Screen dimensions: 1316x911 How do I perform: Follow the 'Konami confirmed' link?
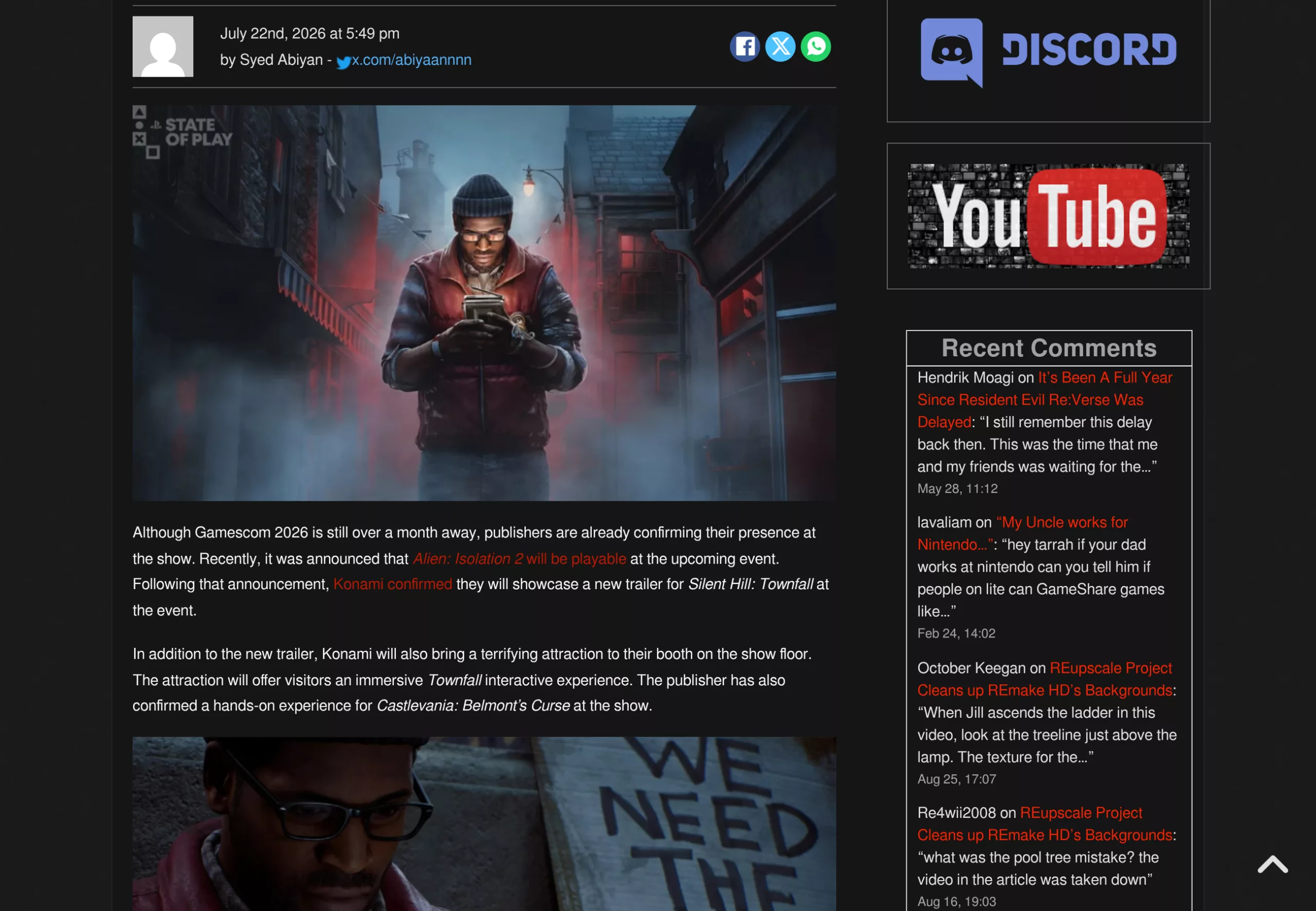393,584
